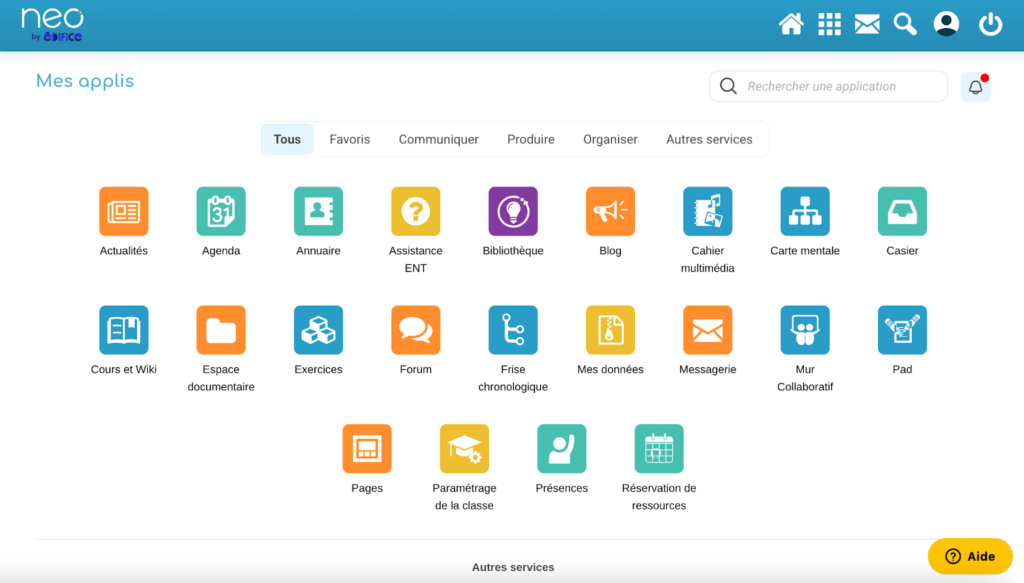Launch the Exercices app
The width and height of the screenshot is (1024, 583).
click(x=318, y=330)
